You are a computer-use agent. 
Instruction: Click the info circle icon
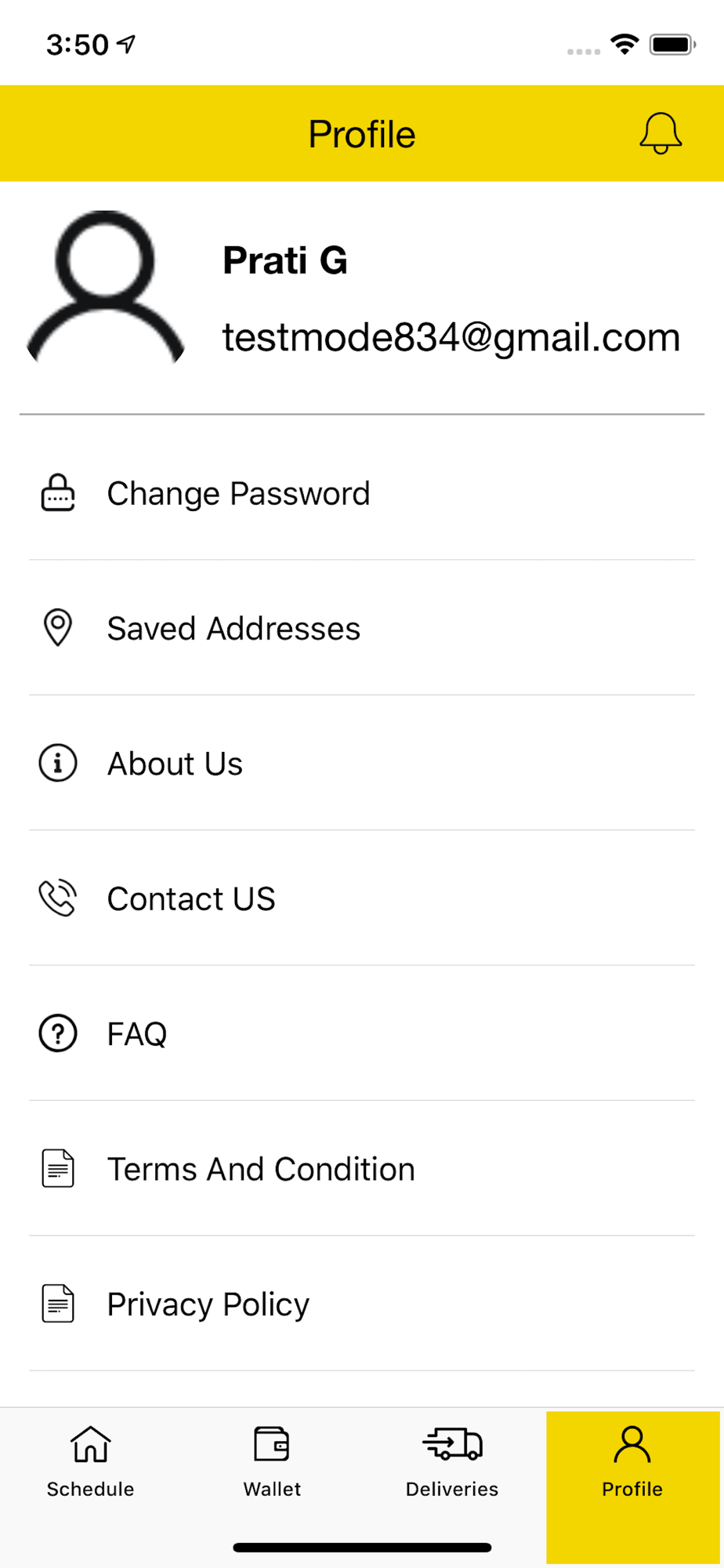[58, 763]
